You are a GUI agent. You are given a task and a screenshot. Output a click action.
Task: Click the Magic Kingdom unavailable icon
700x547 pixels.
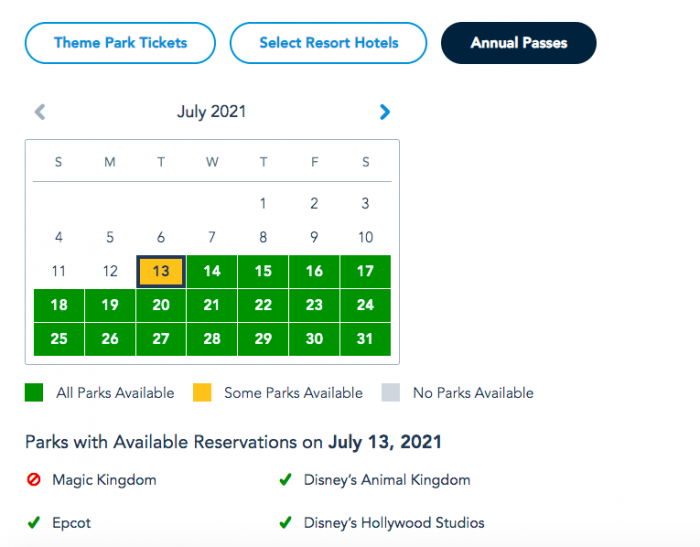(33, 480)
